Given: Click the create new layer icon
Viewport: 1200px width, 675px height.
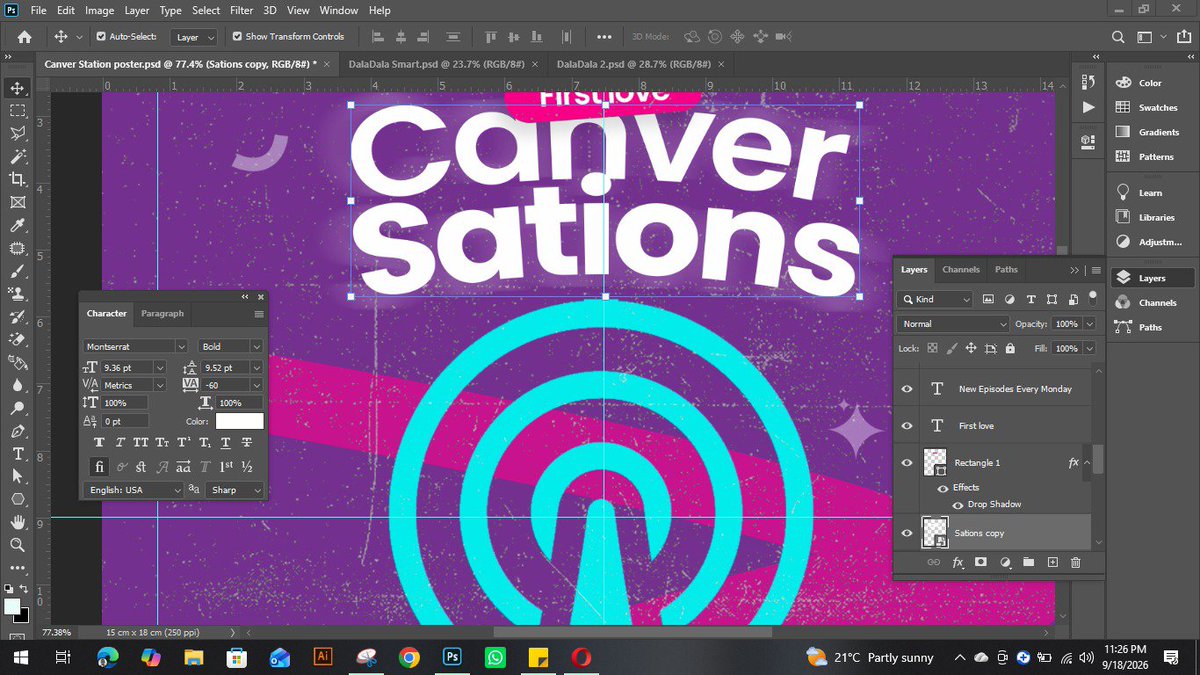Looking at the screenshot, I should point(1052,563).
